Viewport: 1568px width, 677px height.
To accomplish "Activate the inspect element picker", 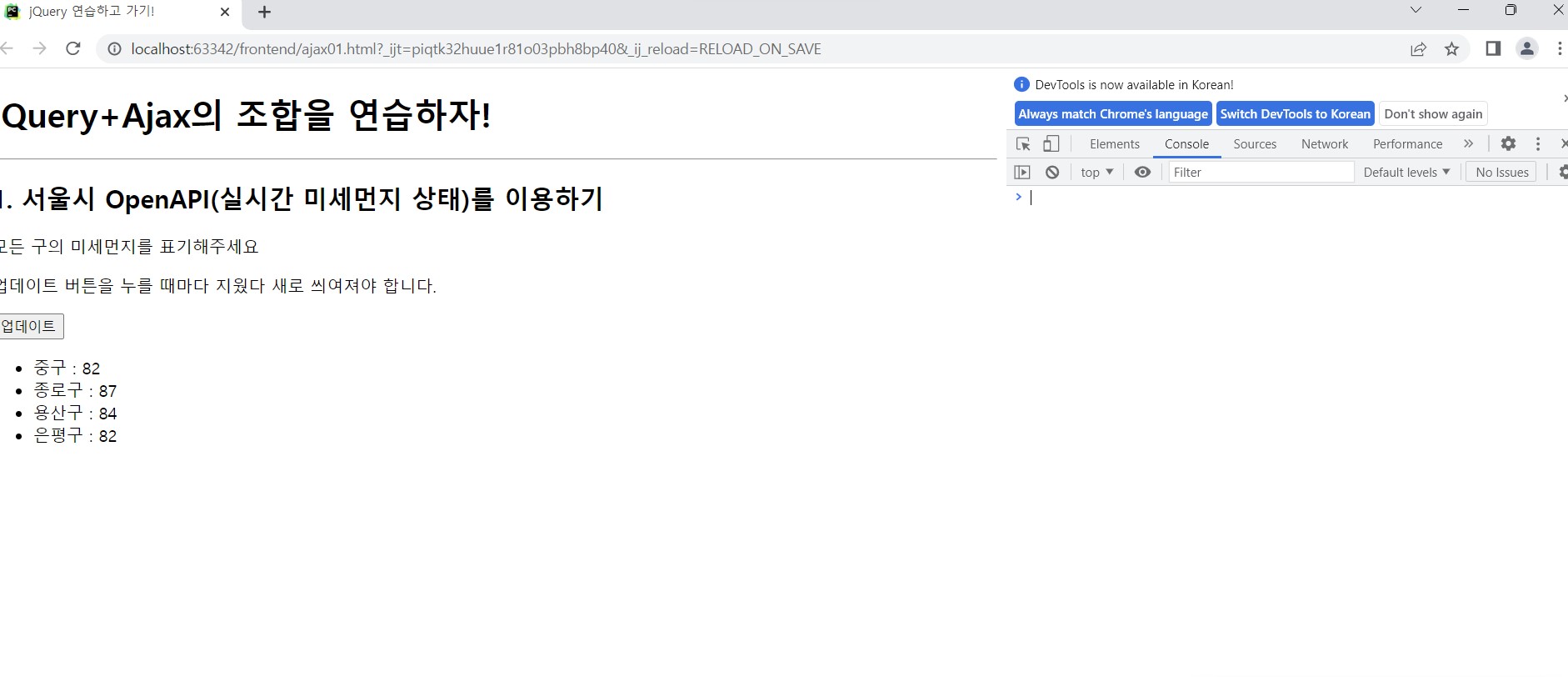I will click(x=1024, y=144).
